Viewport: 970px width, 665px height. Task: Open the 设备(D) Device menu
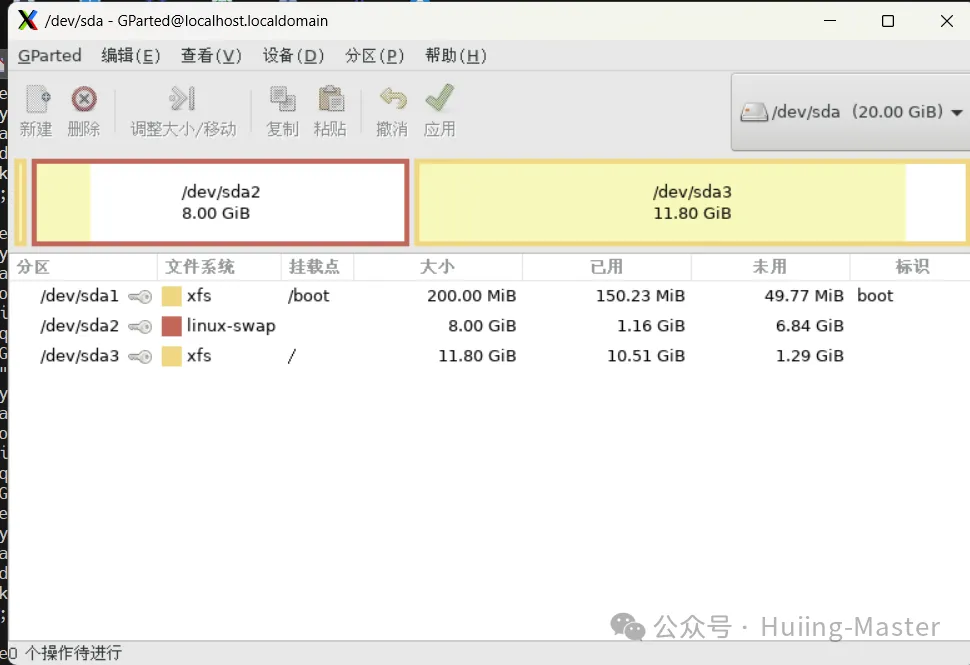pyautogui.click(x=293, y=56)
